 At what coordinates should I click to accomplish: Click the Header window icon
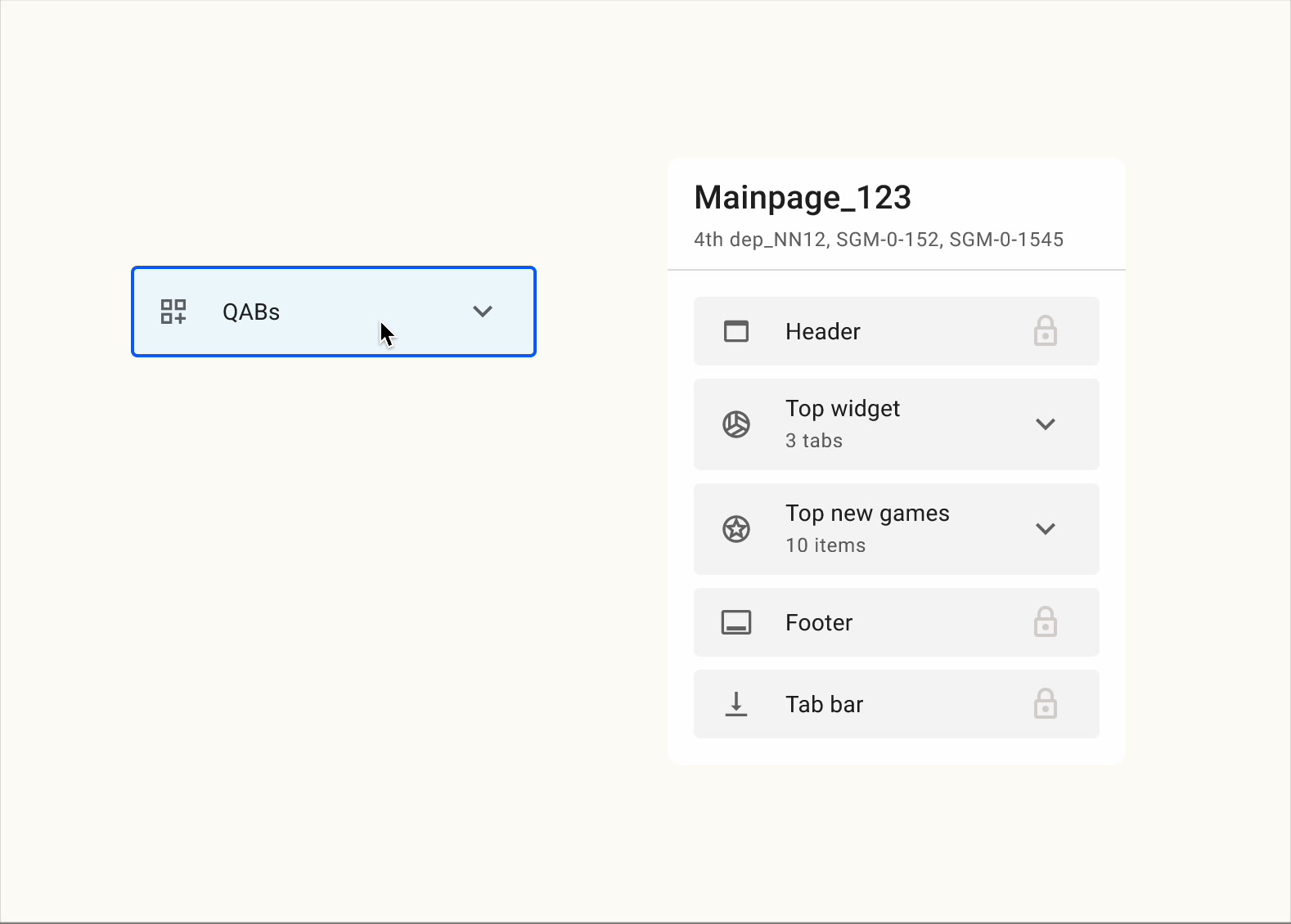(736, 331)
